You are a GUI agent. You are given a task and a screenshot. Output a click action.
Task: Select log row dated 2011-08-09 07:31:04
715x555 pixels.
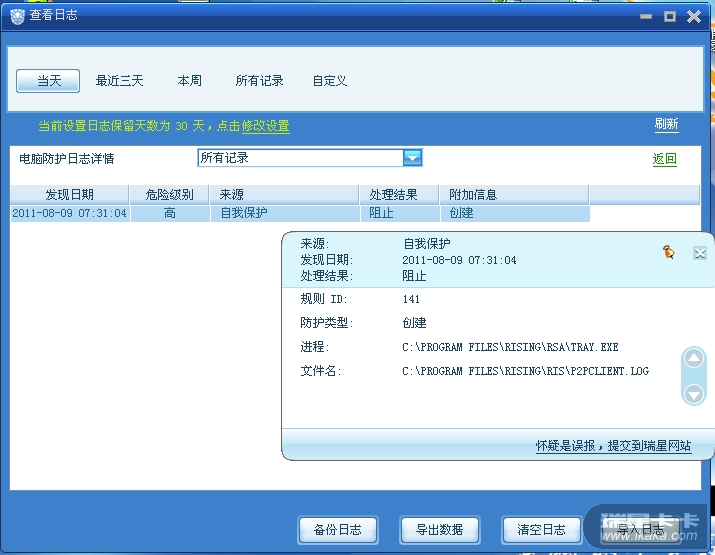click(300, 213)
